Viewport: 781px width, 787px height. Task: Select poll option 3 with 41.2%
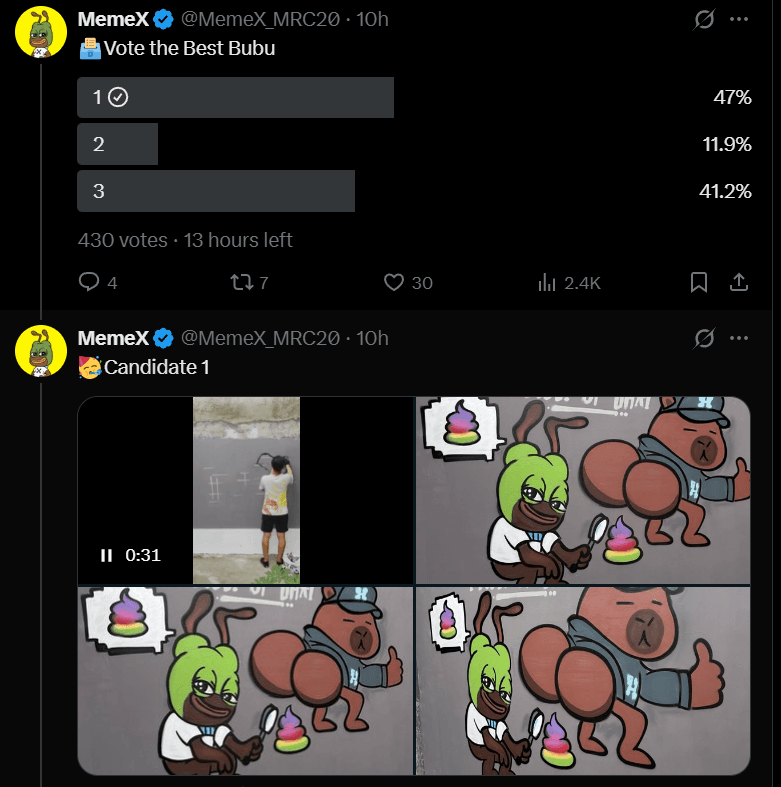click(216, 191)
